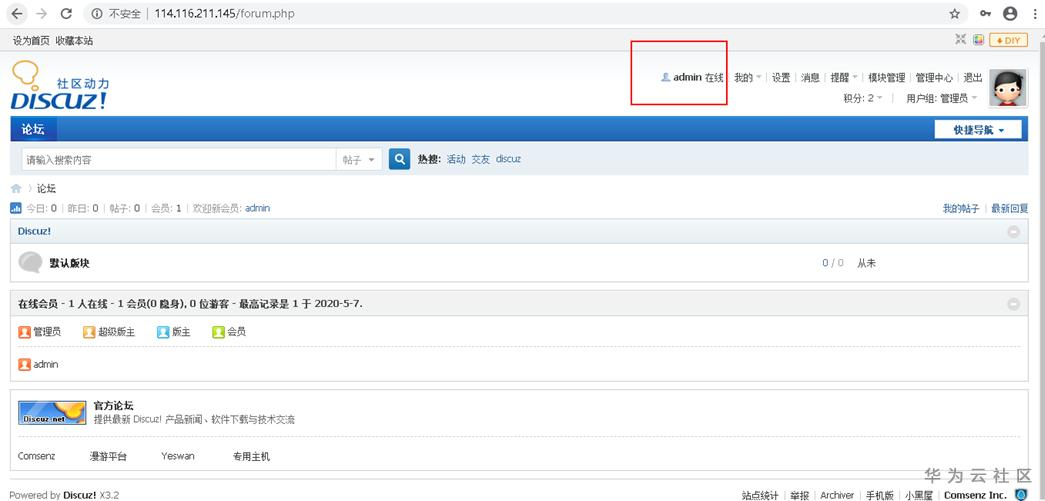Open 模块管理 link
1045x501 pixels.
pos(886,77)
